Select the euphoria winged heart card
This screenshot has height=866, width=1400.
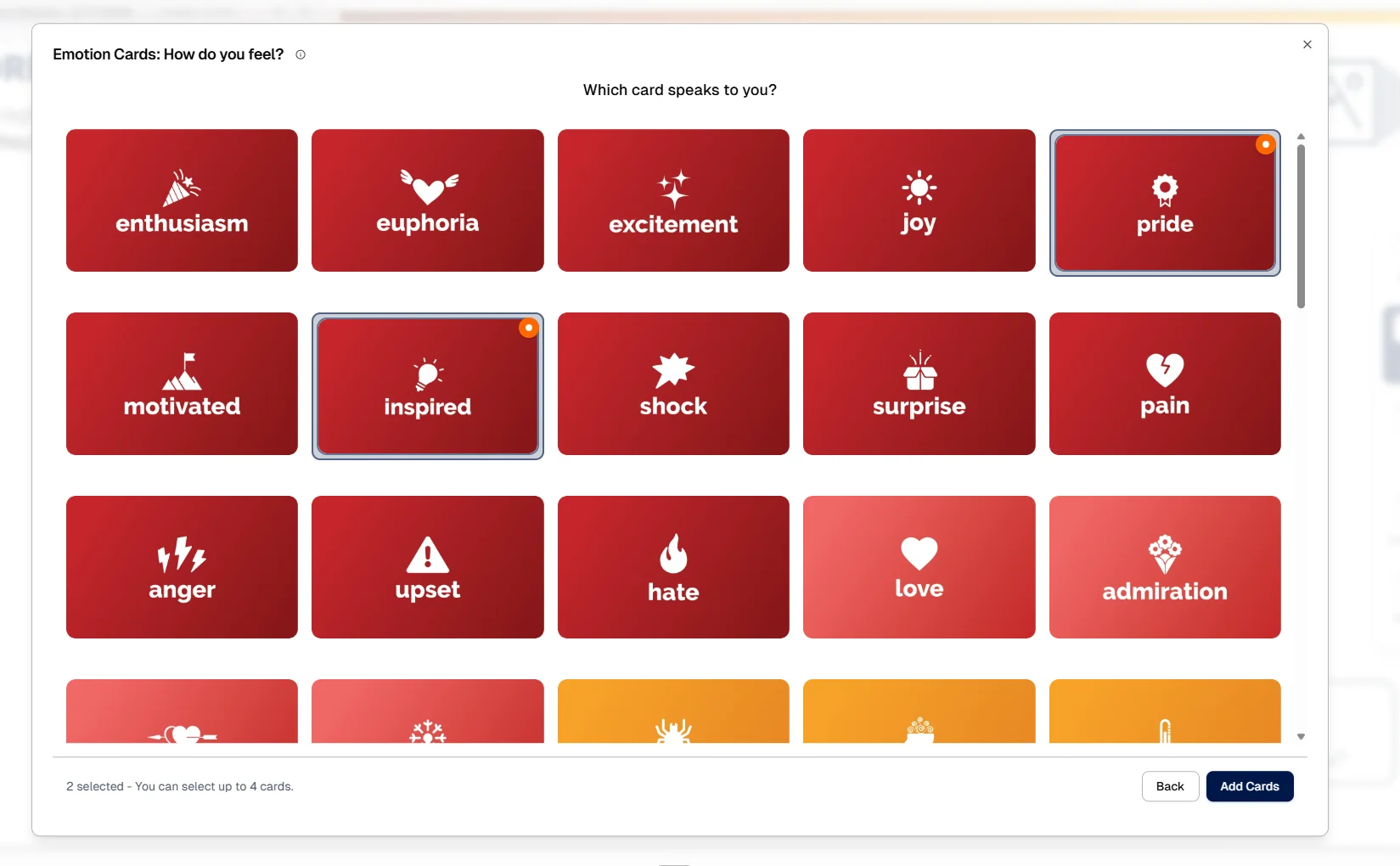coord(427,200)
